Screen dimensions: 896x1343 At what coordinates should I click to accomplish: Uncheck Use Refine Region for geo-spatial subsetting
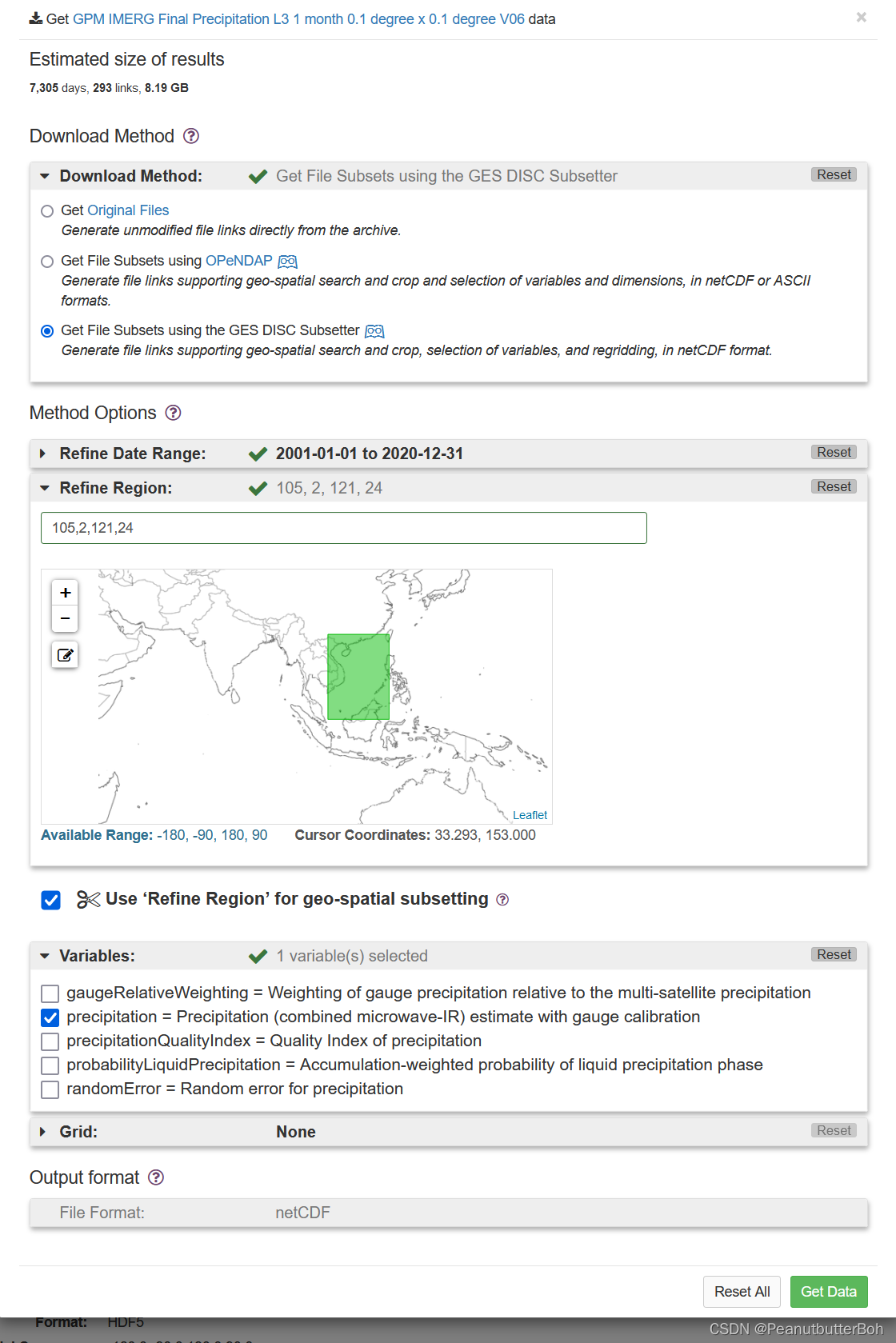[50, 900]
